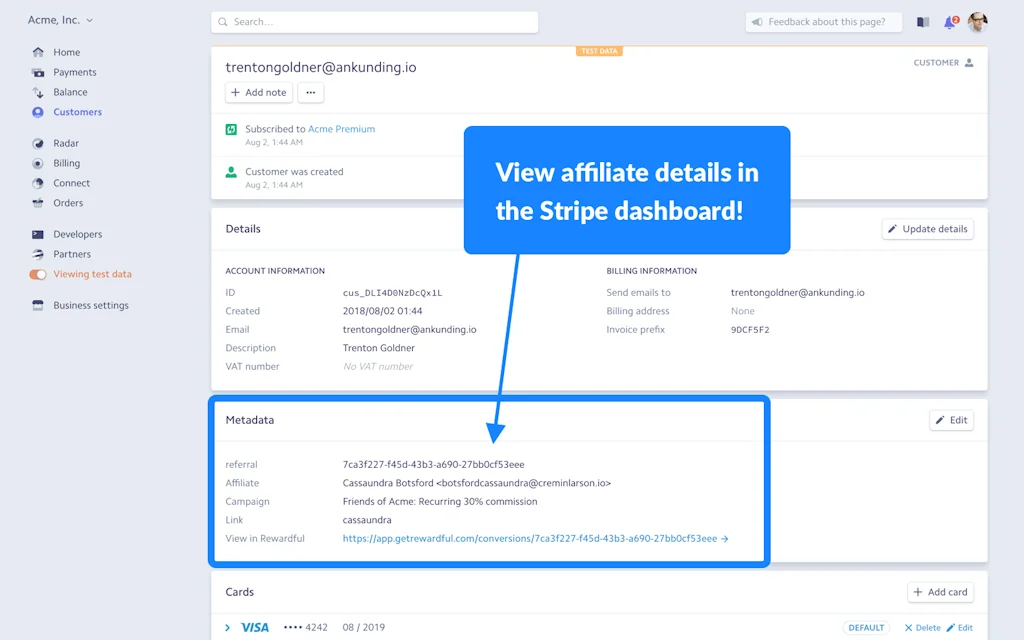1024x640 pixels.
Task: Go to Payments in sidebar
Action: 75,72
